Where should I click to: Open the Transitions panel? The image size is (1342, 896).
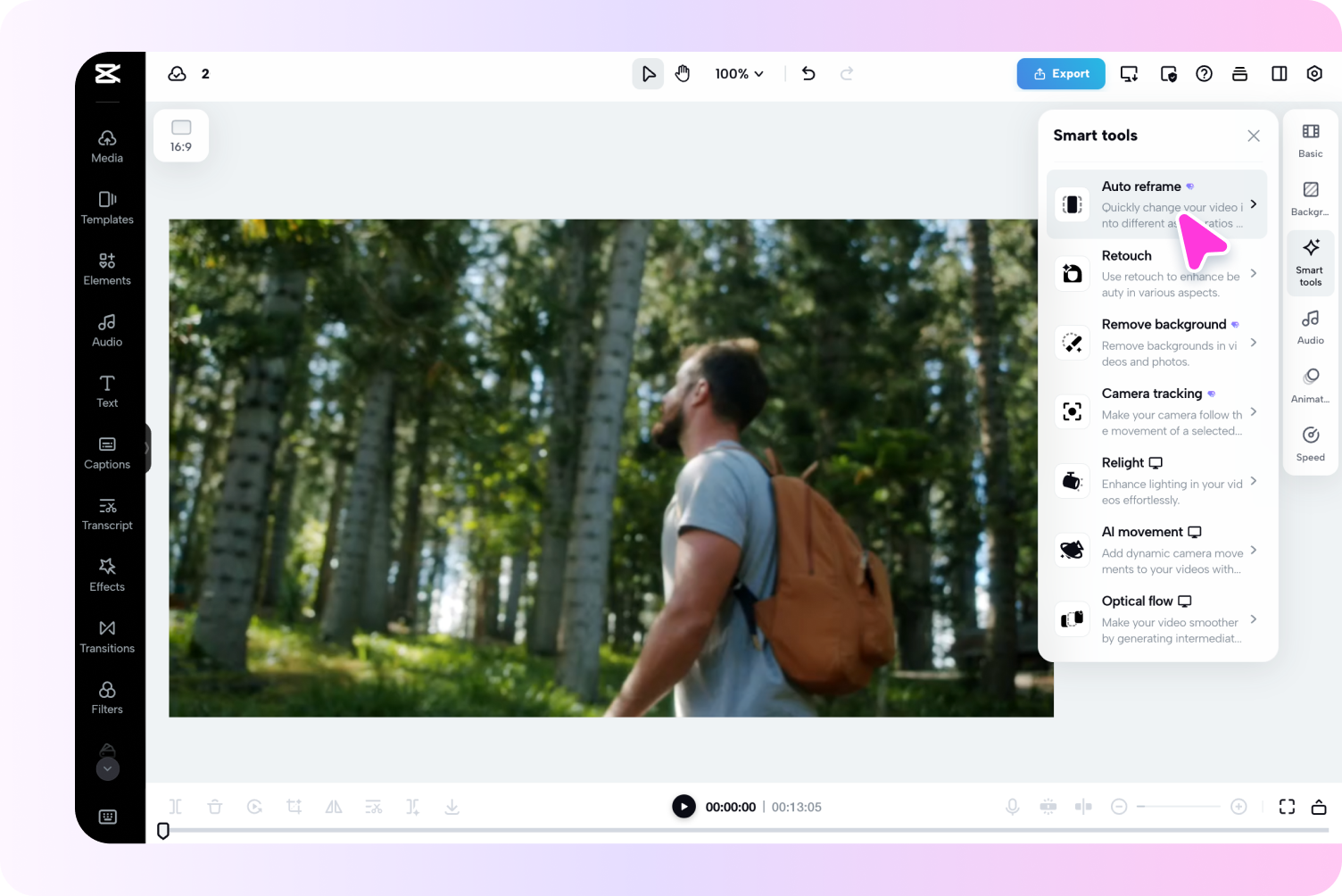point(107,635)
